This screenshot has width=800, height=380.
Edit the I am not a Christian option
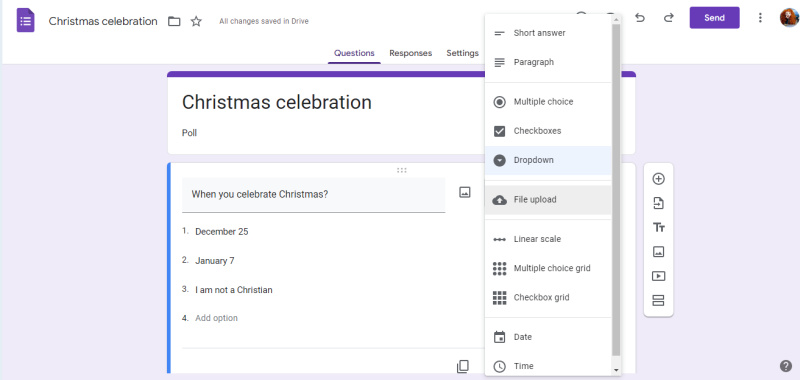[234, 290]
